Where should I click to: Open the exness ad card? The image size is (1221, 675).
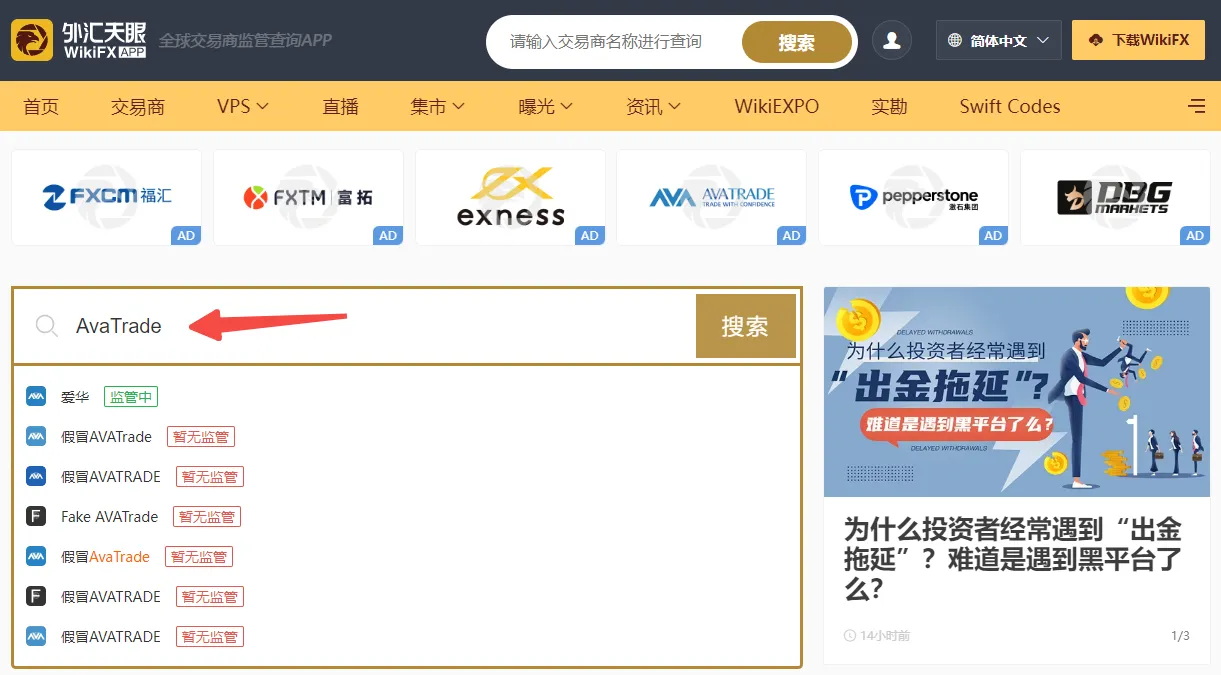coord(510,197)
